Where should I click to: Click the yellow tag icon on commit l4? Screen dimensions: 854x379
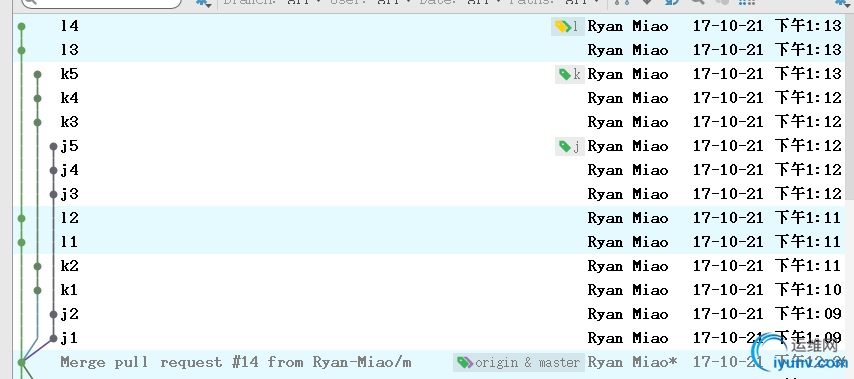563,26
